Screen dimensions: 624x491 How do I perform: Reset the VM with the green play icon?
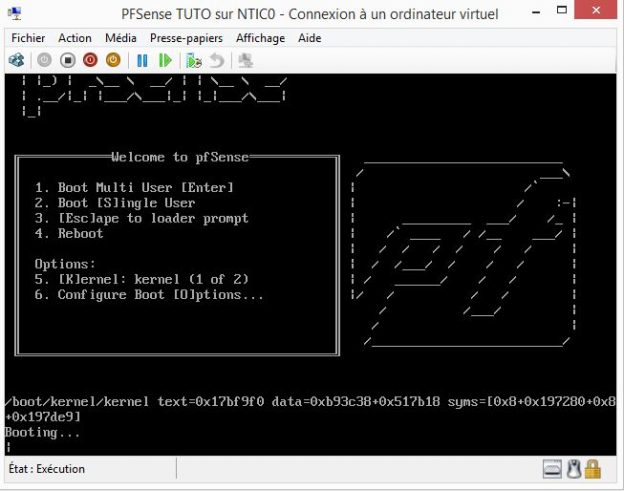164,60
